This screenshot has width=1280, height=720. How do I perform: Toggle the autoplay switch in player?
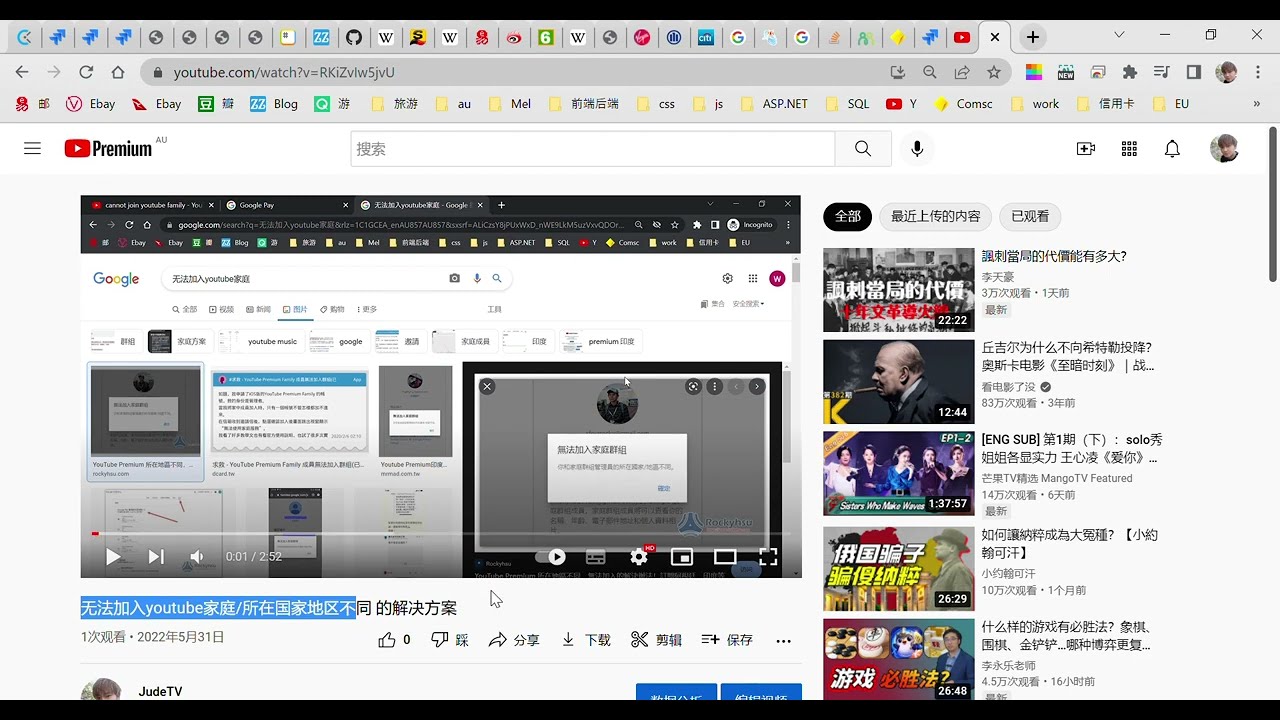[551, 557]
